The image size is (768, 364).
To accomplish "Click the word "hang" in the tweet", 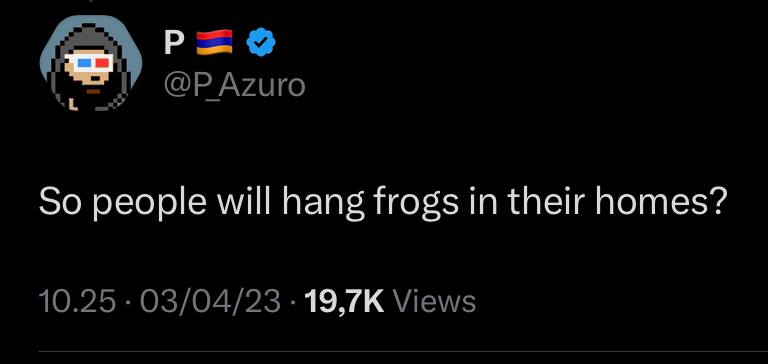I will [321, 204].
